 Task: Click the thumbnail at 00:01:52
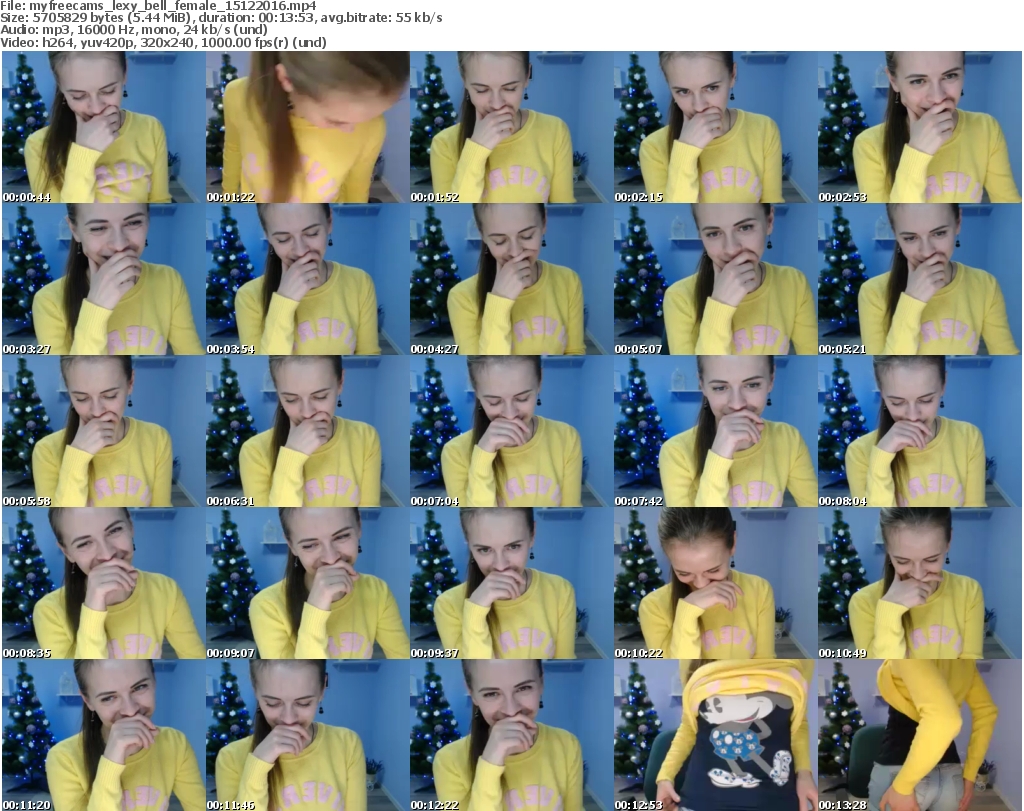tap(511, 127)
